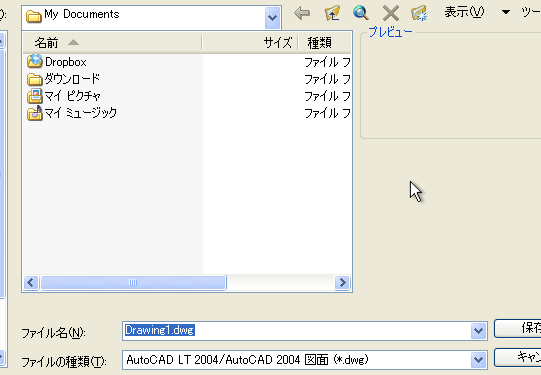Go up one folder level icon

pyautogui.click(x=332, y=13)
